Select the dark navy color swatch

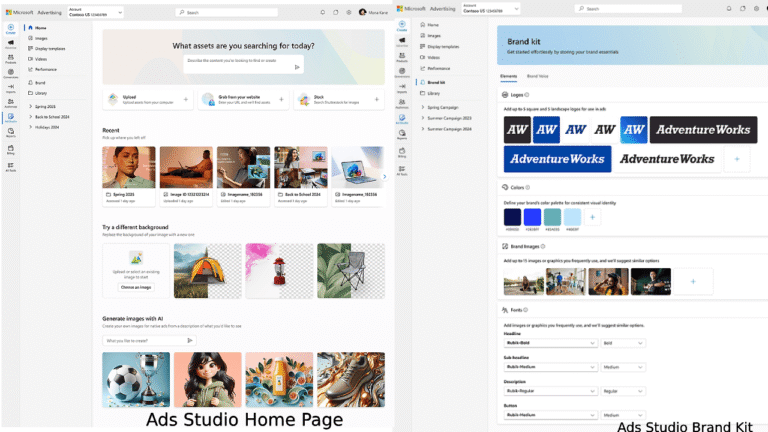pos(512,217)
